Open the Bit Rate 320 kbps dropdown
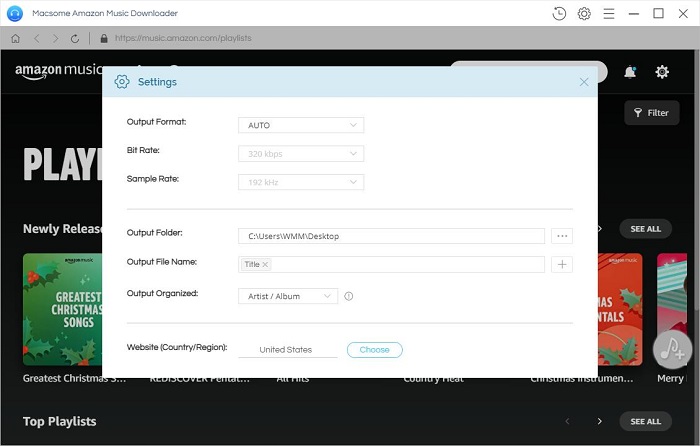The height and width of the screenshot is (446, 700). point(301,154)
